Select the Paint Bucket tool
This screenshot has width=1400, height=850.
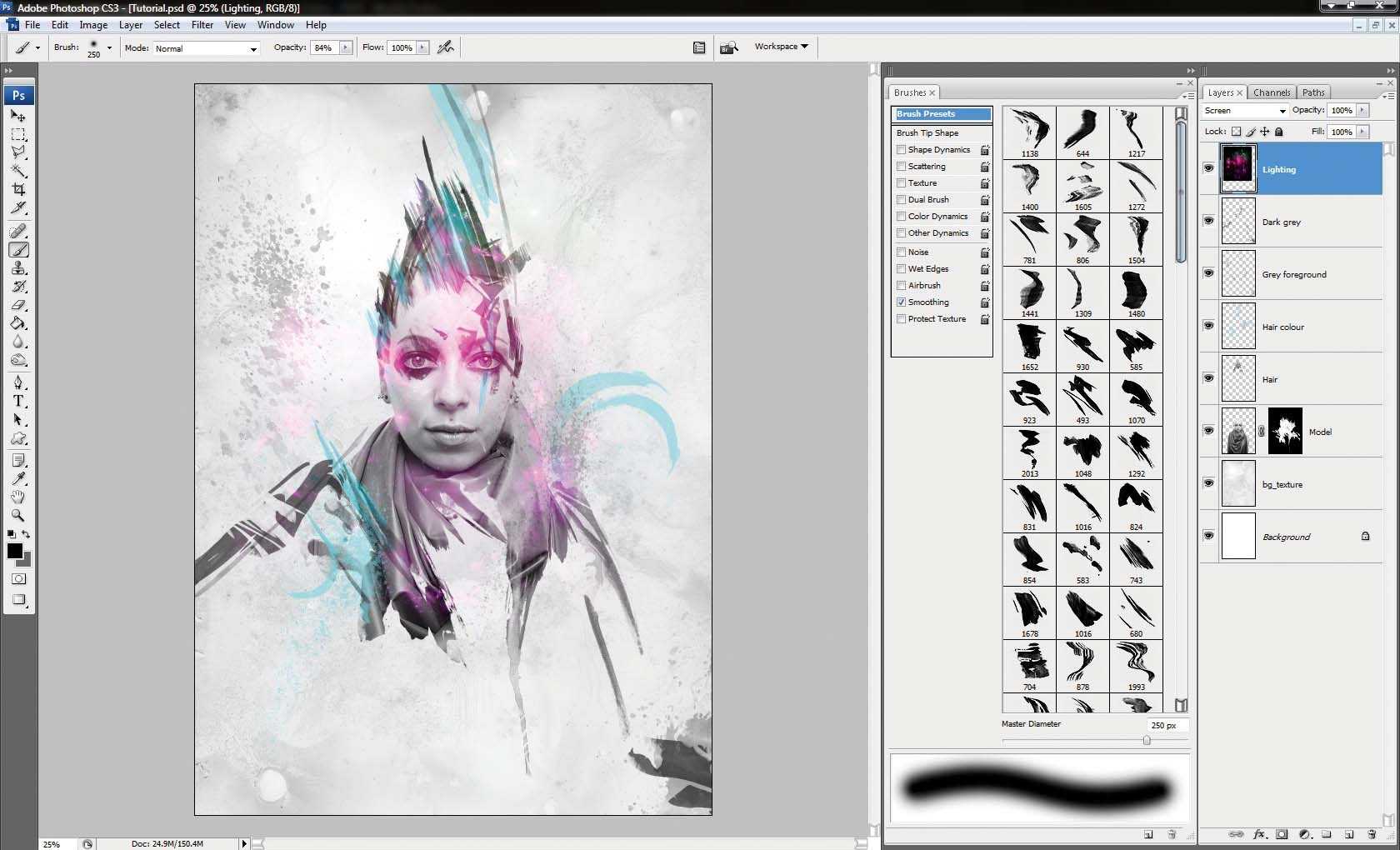click(18, 322)
